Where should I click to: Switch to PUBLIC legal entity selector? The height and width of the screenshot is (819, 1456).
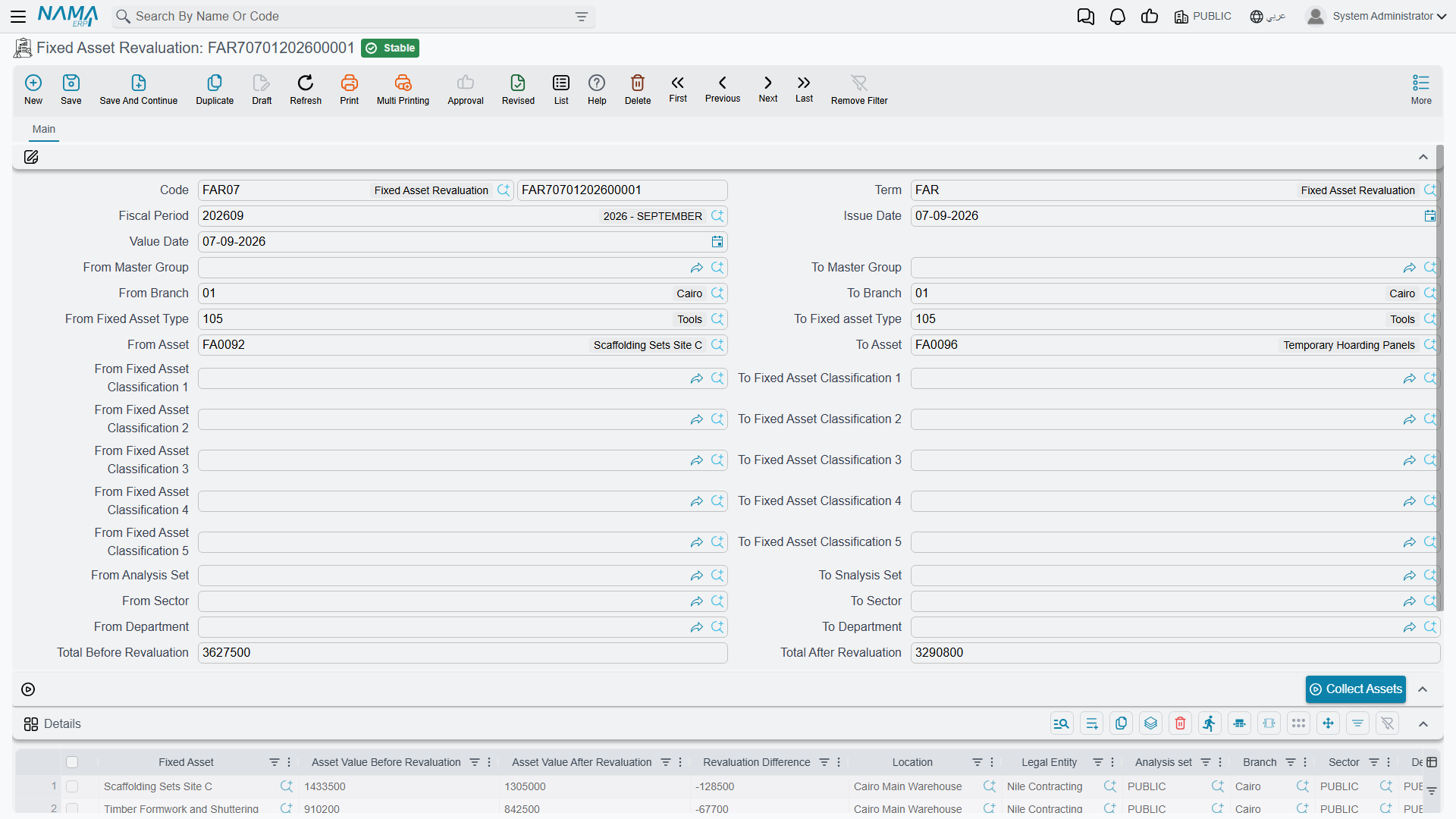click(1203, 16)
